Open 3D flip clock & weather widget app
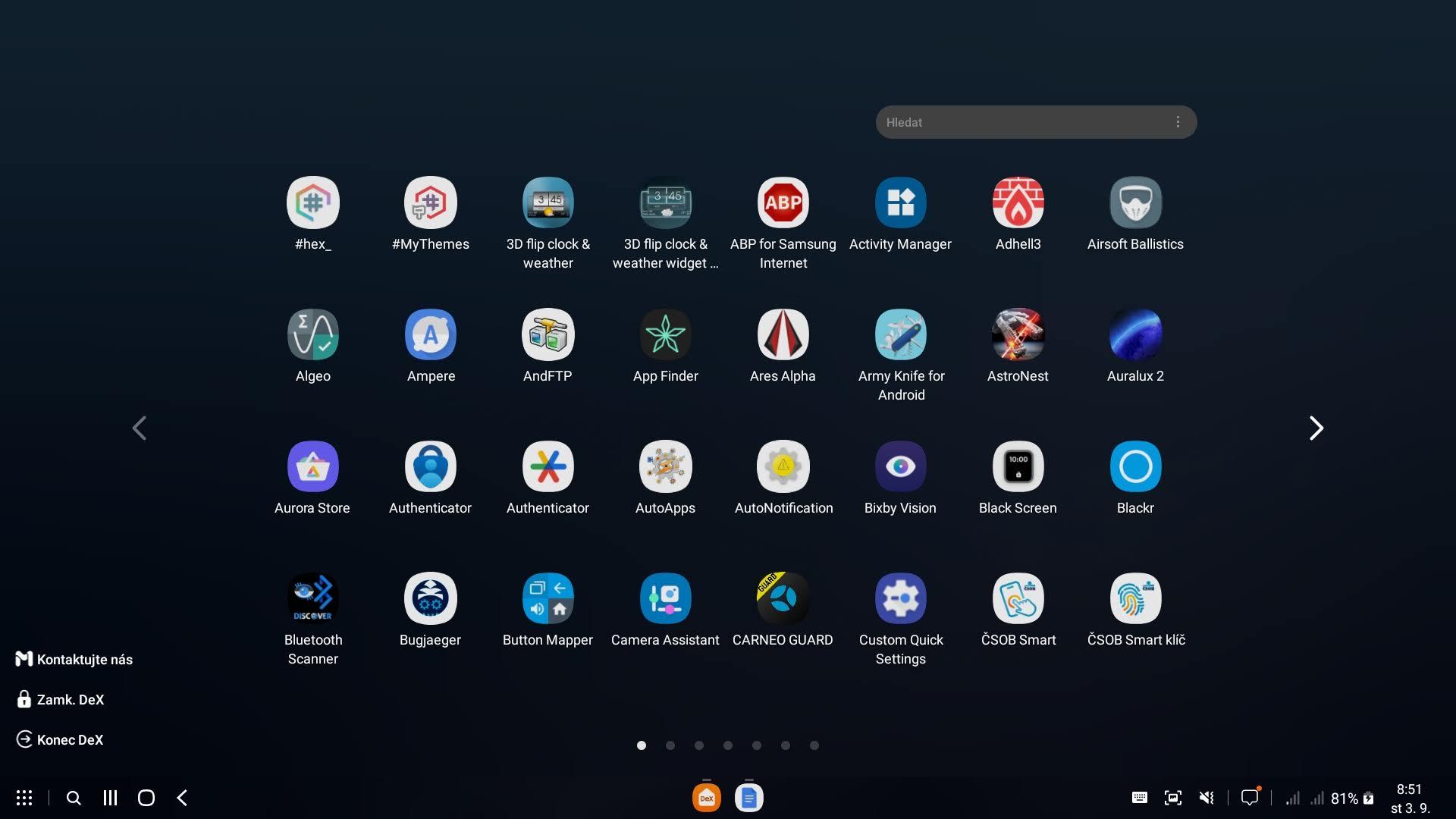1456x819 pixels. click(665, 202)
